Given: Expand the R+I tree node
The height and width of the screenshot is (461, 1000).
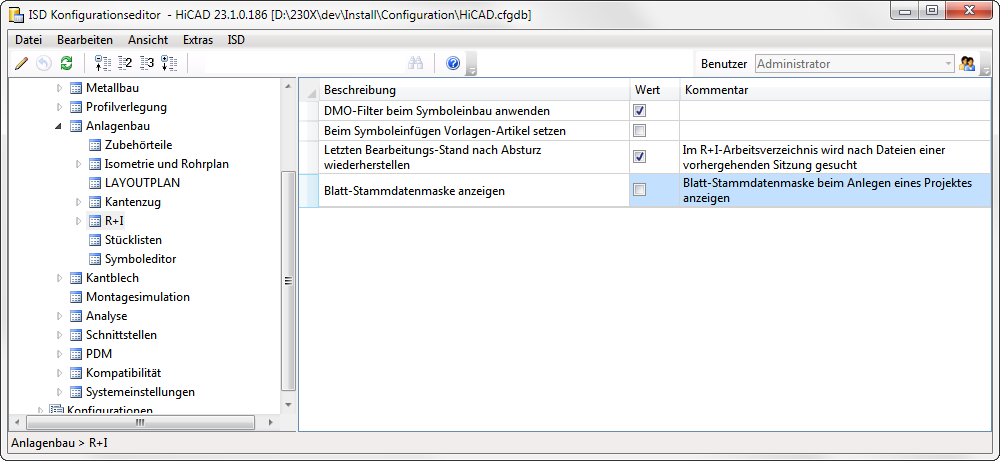Looking at the screenshot, I should pyautogui.click(x=78, y=221).
